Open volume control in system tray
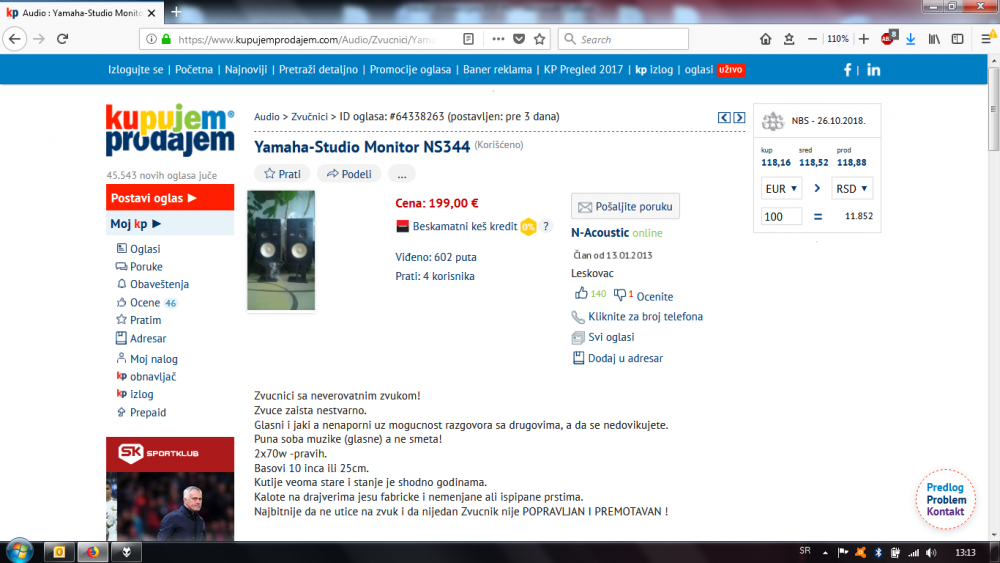Viewport: 1000px width, 563px height. tap(931, 553)
